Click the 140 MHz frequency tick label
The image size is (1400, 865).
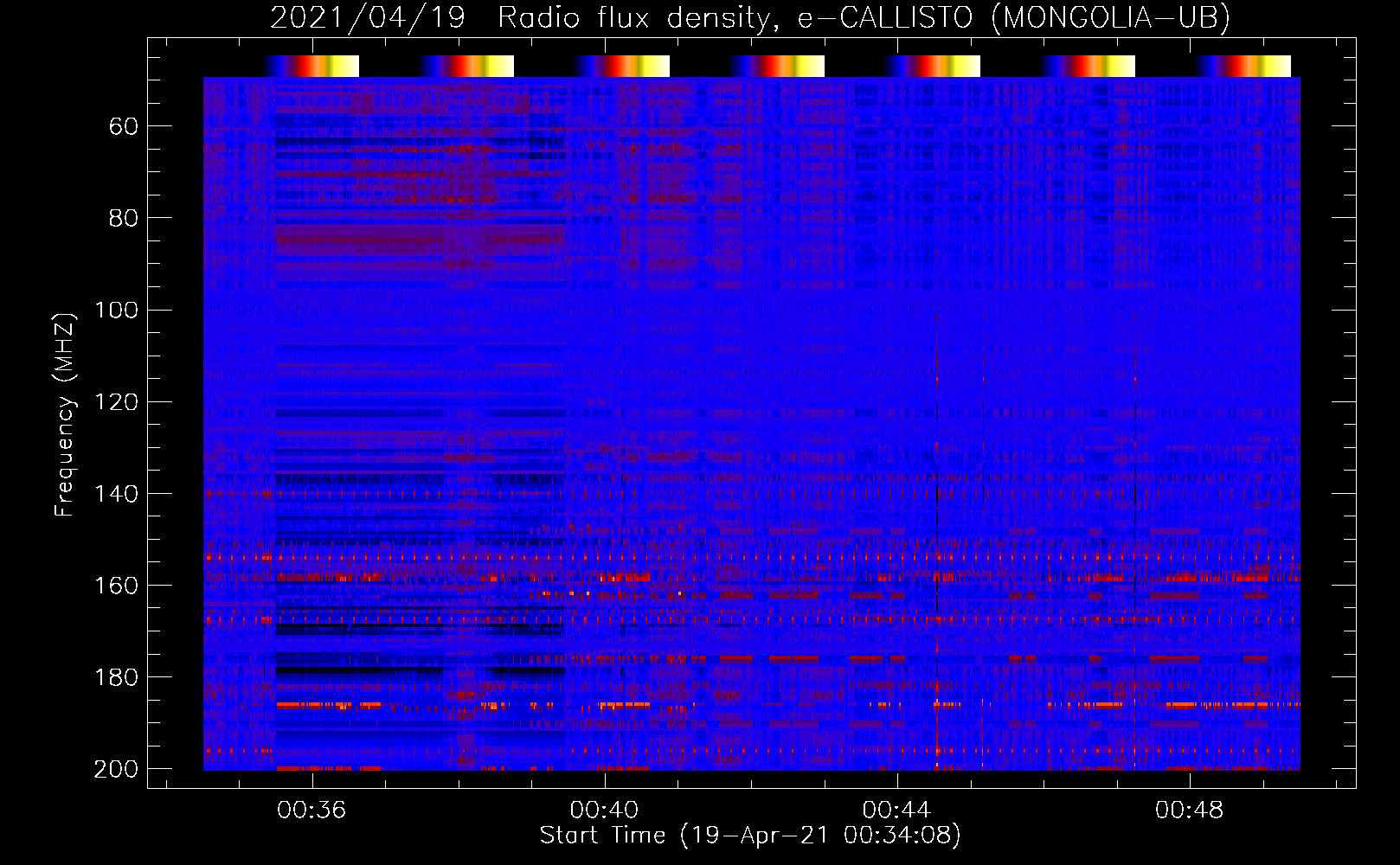pos(117,493)
